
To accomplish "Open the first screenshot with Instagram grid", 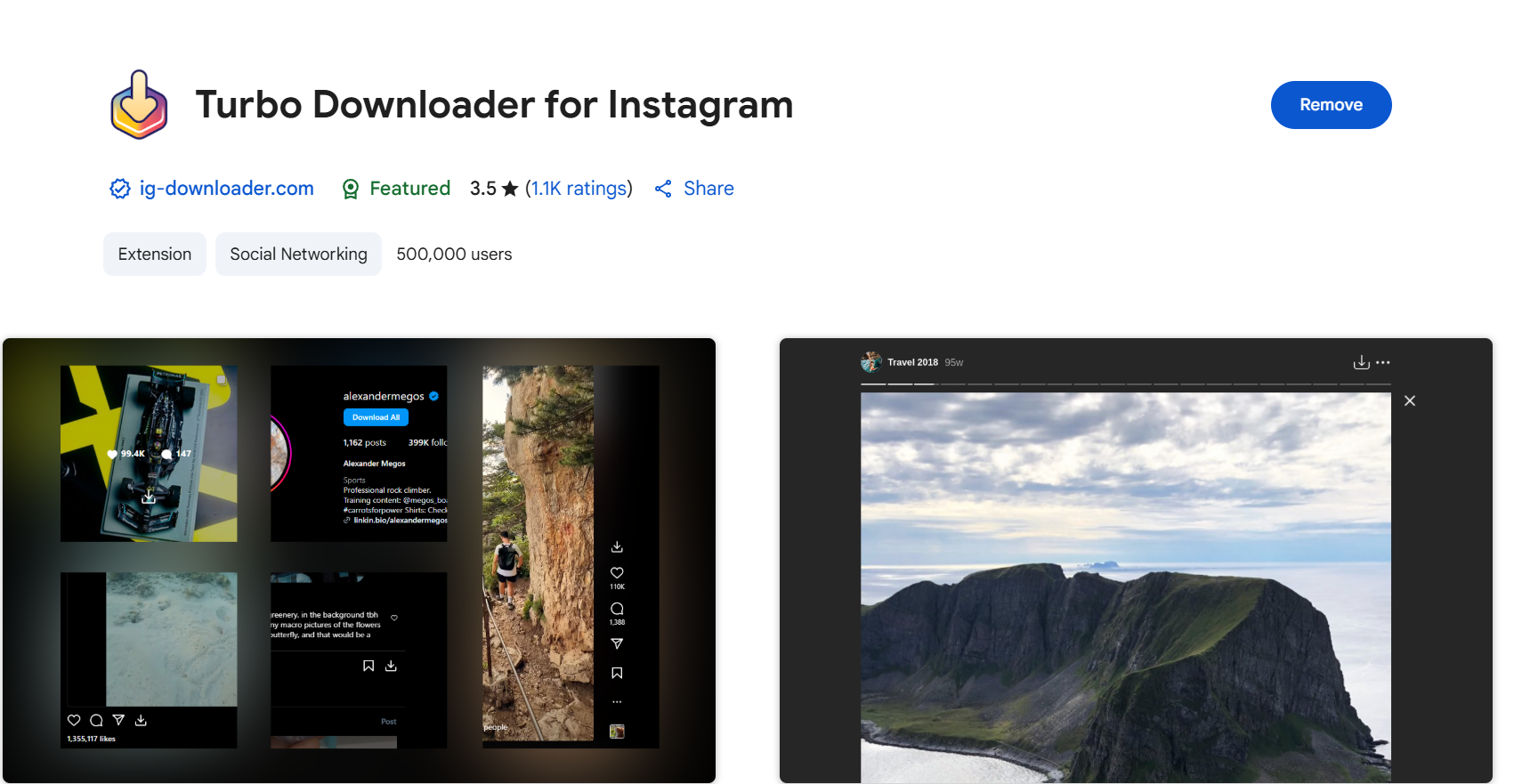I will coord(359,561).
